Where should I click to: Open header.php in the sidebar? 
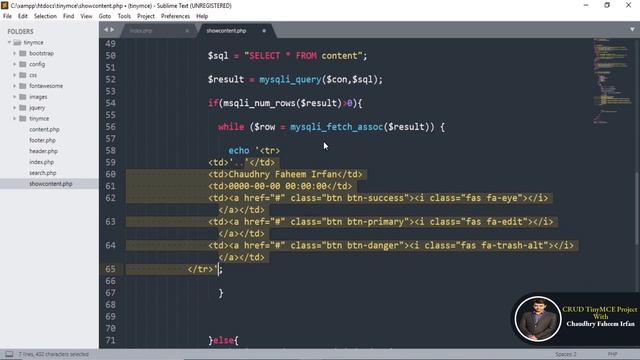[x=43, y=151]
